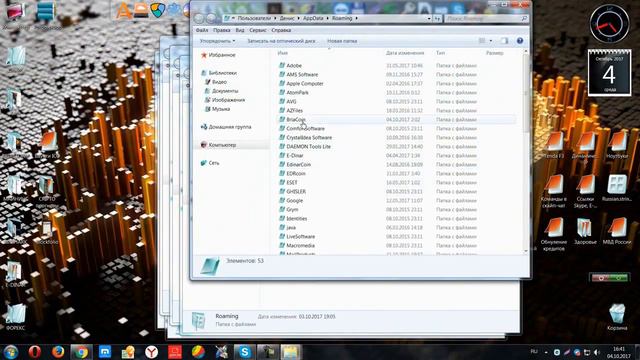Expand the Денис breadcrumb arrow
The width and height of the screenshot is (640, 360).
(x=298, y=18)
